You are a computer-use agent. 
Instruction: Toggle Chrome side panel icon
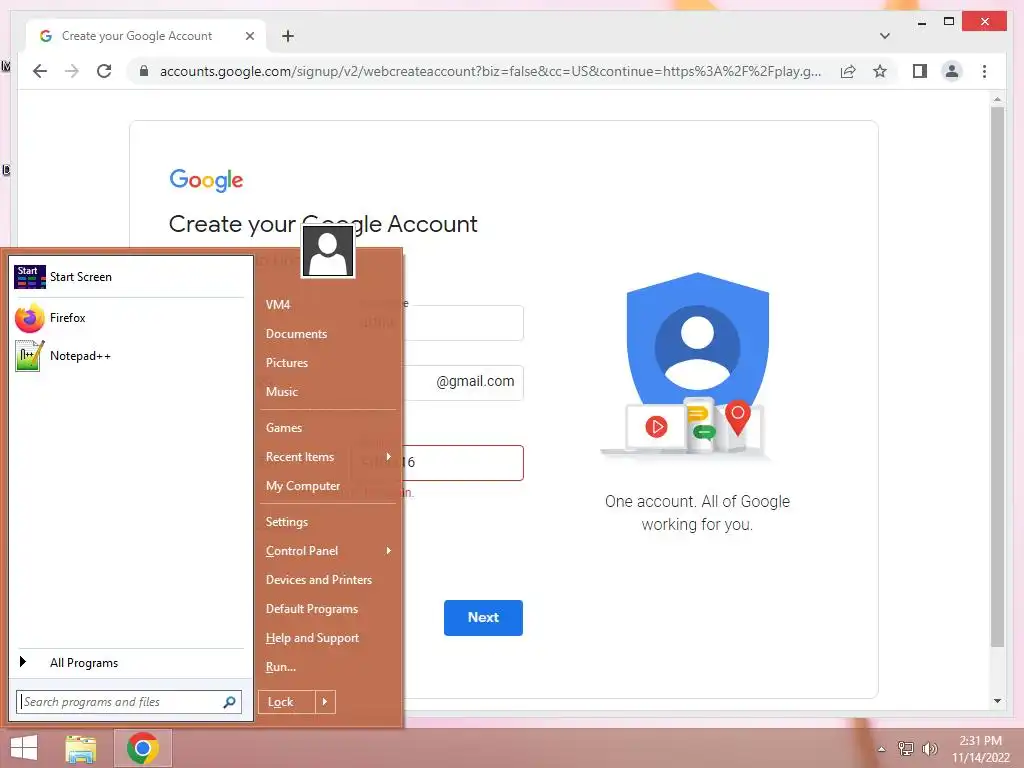click(x=920, y=71)
